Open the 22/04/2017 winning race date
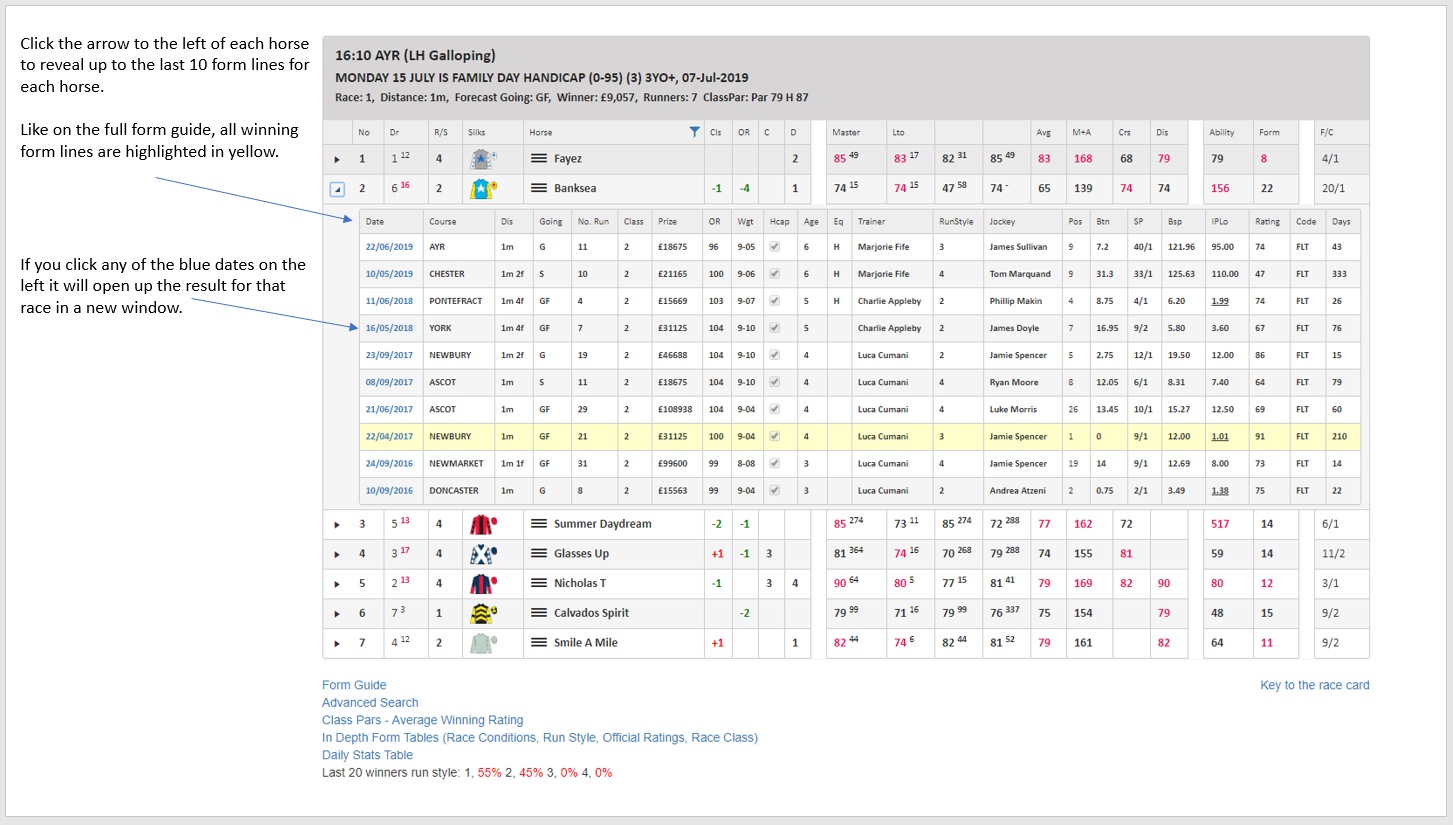 [x=389, y=437]
